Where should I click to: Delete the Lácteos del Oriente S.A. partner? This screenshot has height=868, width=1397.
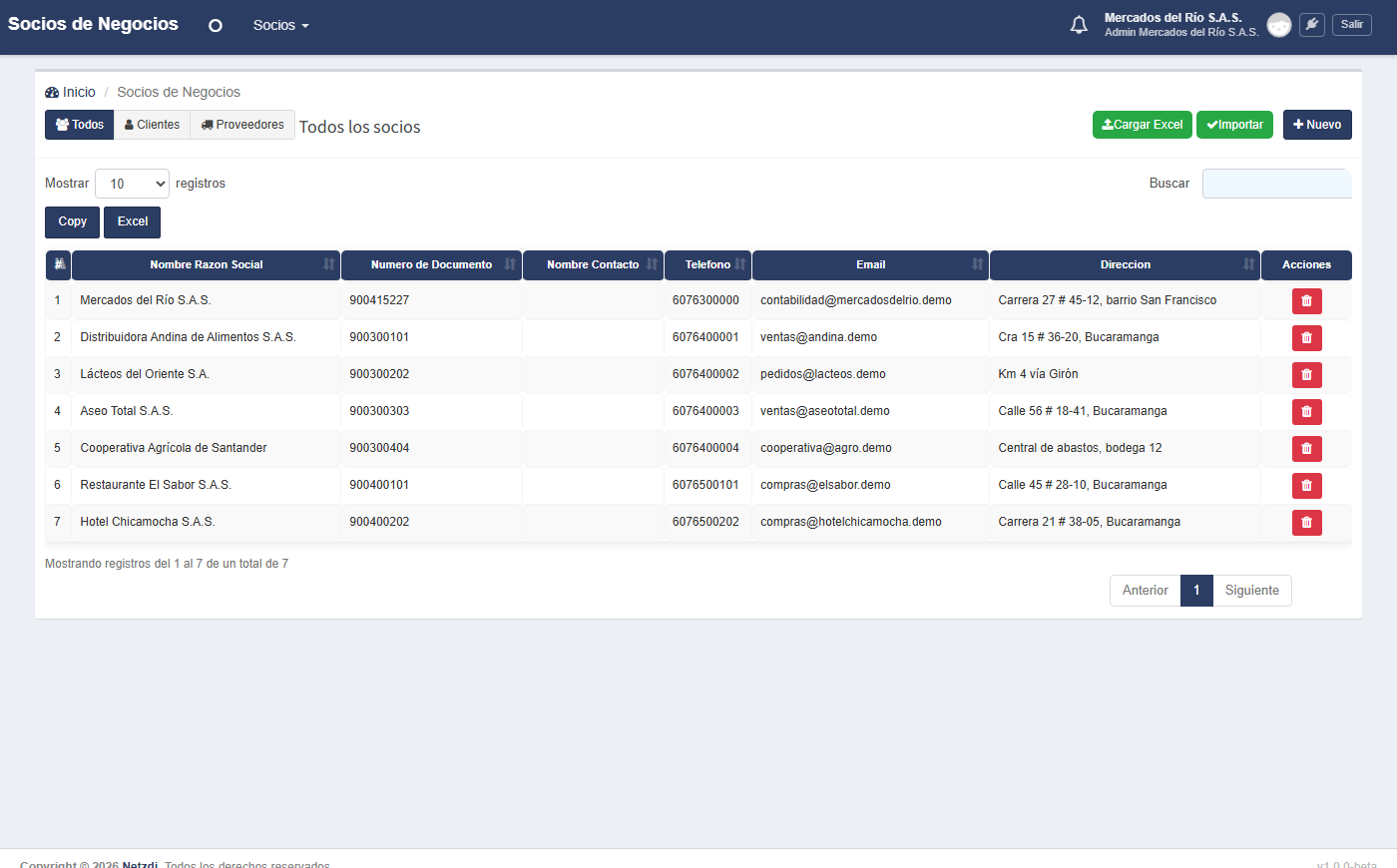[1307, 375]
